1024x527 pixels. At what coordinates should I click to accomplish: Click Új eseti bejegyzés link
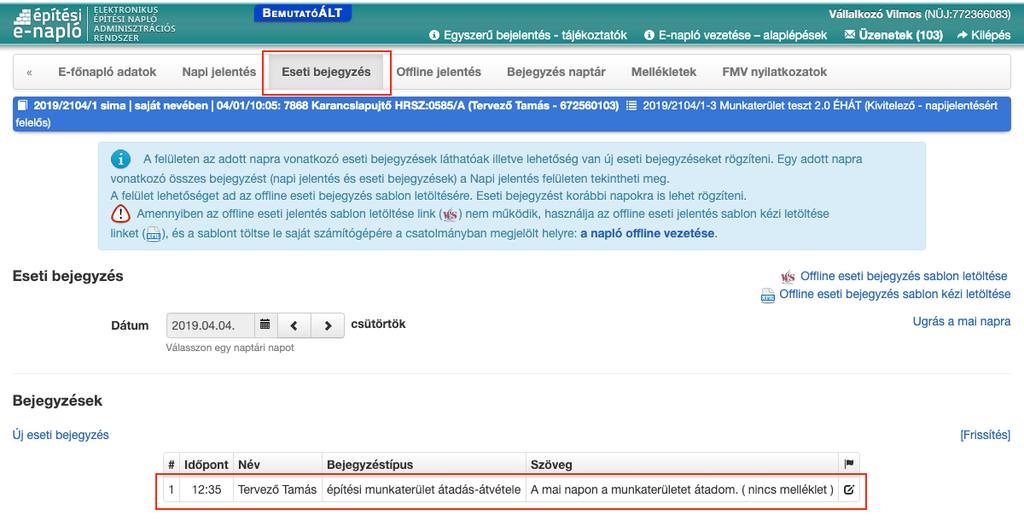tap(61, 435)
